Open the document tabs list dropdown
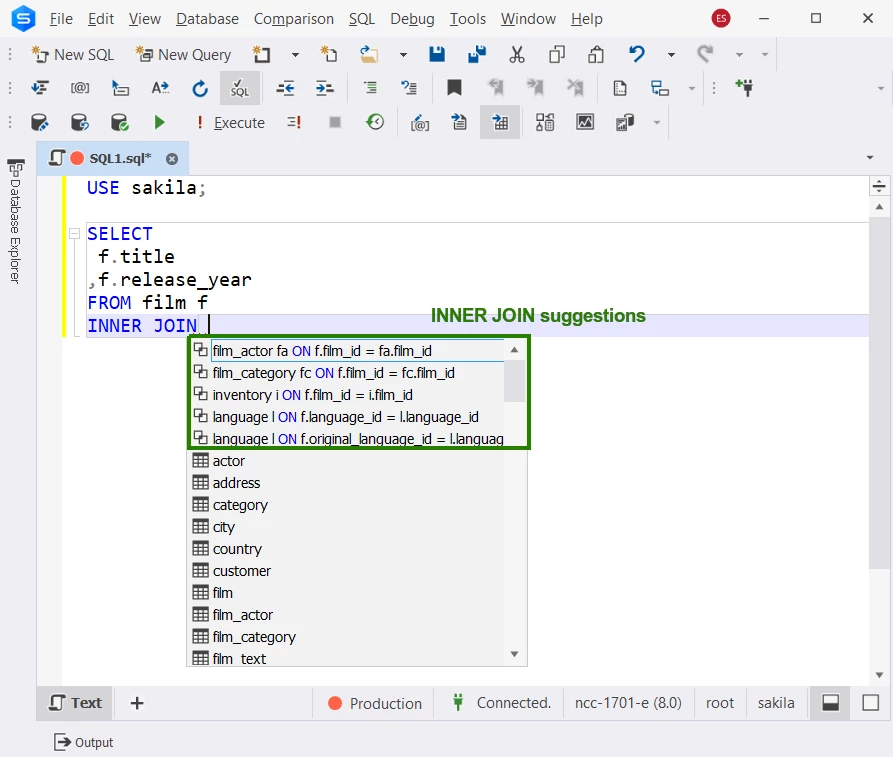The height and width of the screenshot is (757, 893). coord(870,157)
